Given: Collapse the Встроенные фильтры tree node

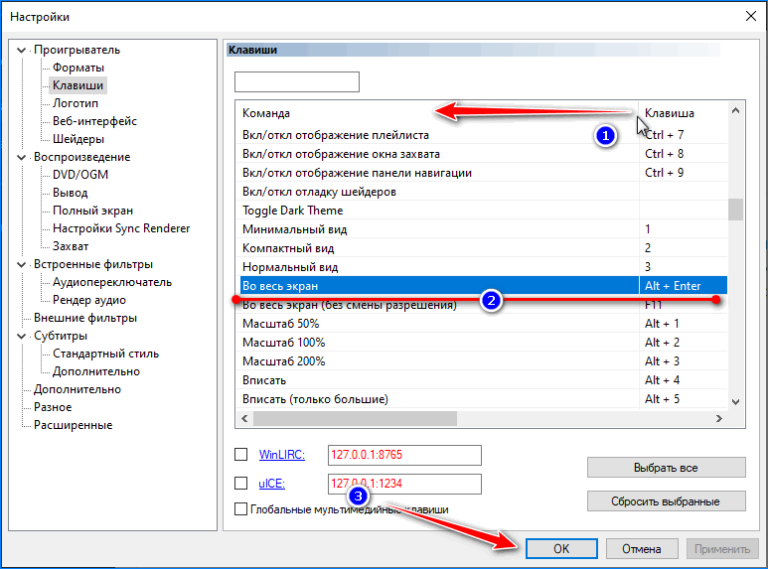Looking at the screenshot, I should click(x=22, y=264).
